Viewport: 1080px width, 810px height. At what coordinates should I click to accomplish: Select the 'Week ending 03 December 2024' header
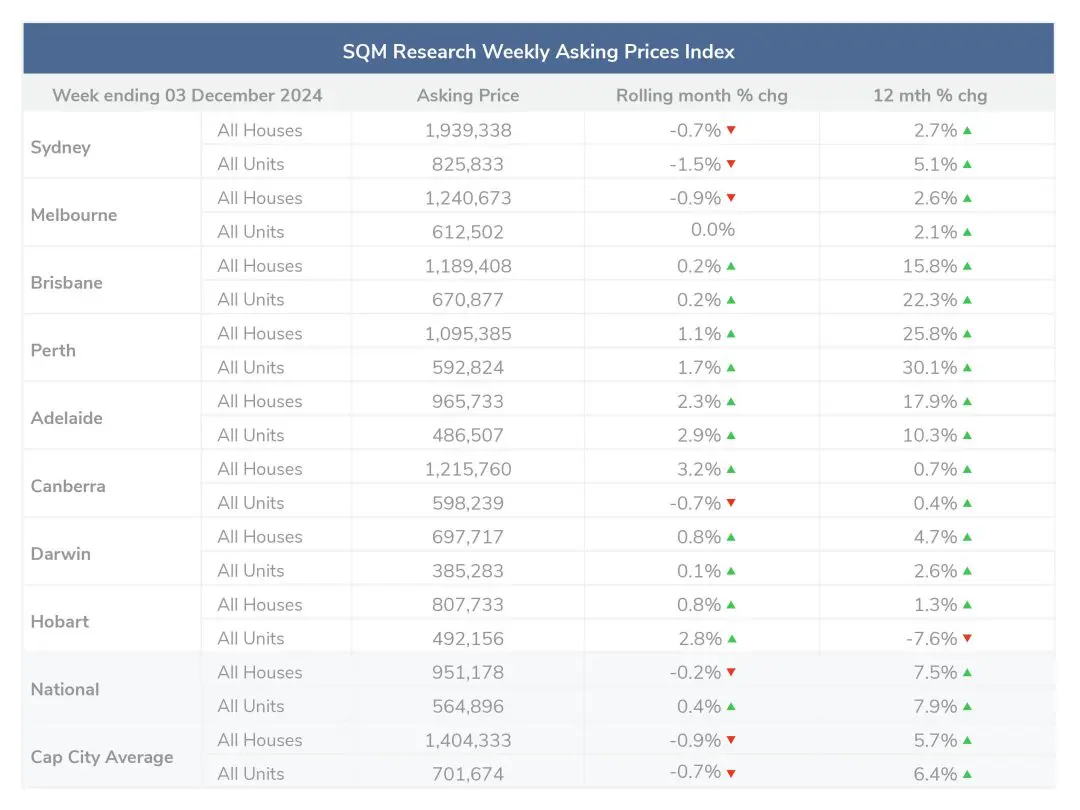pyautogui.click(x=187, y=95)
